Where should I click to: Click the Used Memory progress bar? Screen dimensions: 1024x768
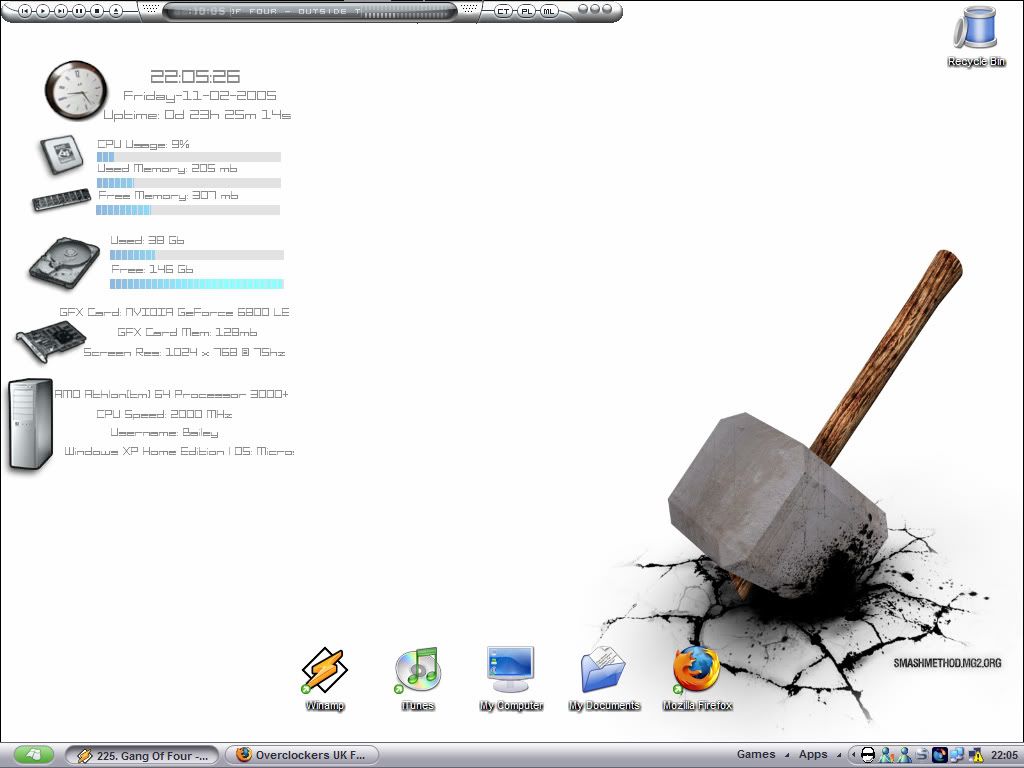click(x=189, y=184)
